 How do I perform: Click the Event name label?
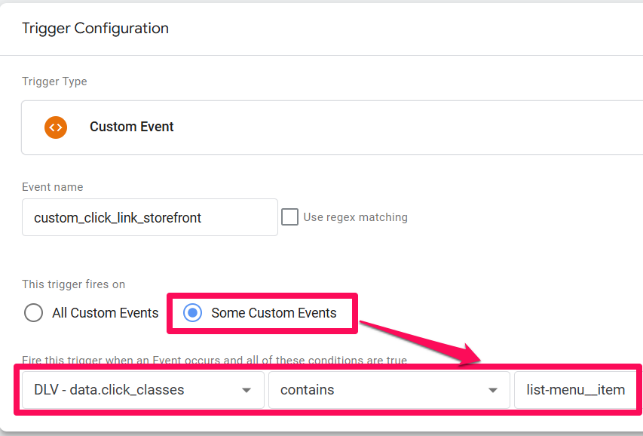click(52, 187)
